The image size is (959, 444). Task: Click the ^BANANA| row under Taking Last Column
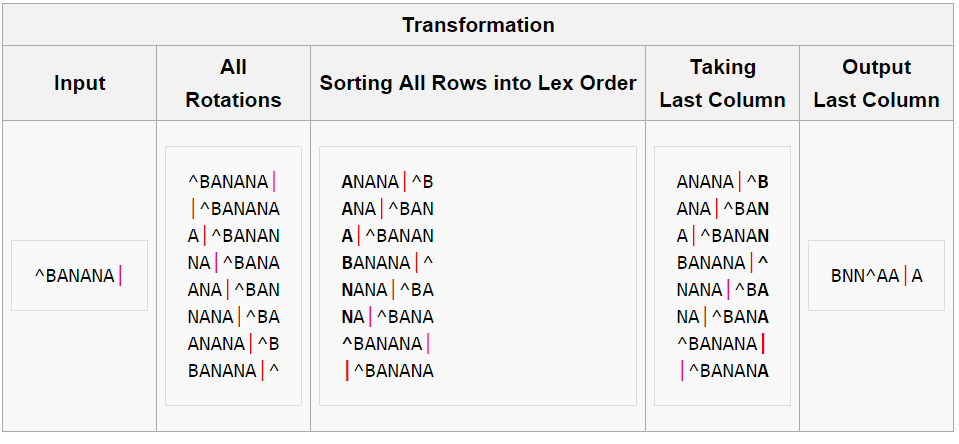(721, 343)
